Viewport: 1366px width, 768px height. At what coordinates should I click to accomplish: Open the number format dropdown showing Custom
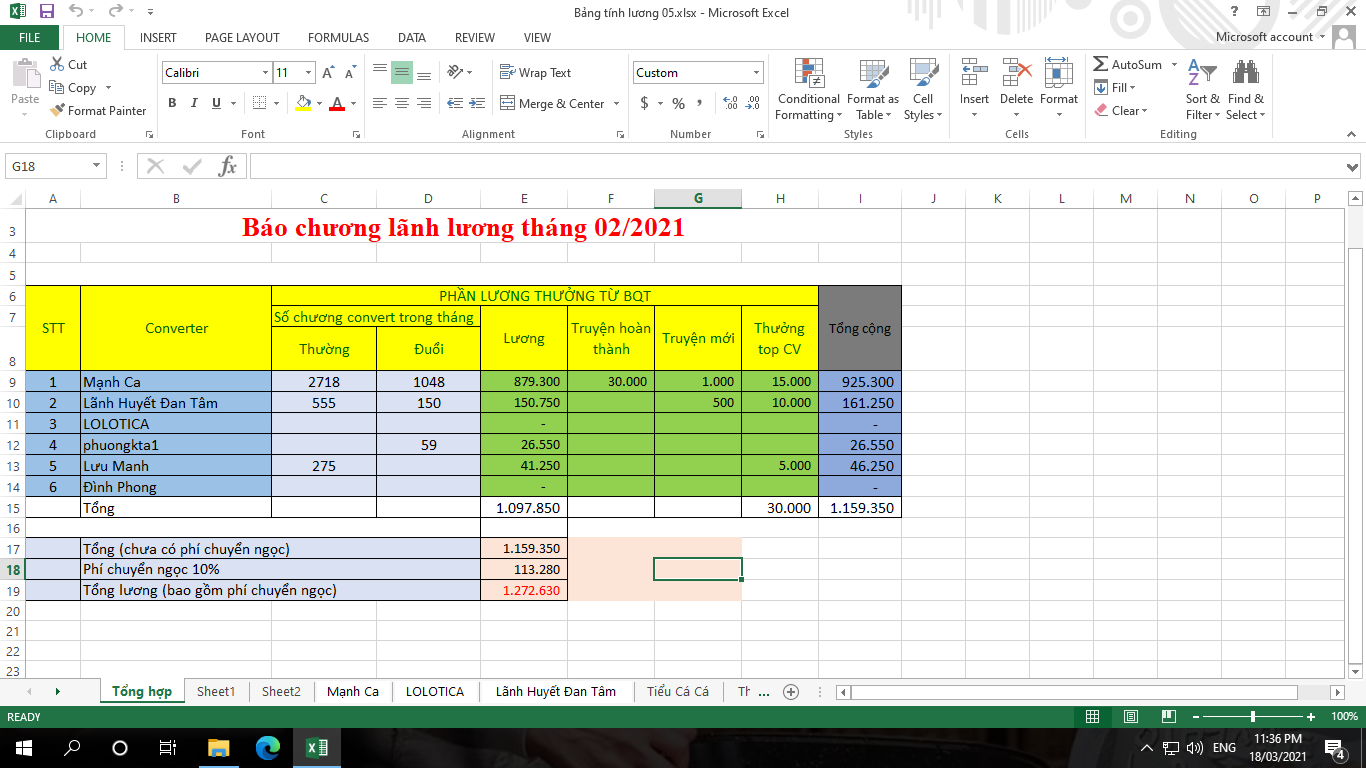[x=756, y=73]
